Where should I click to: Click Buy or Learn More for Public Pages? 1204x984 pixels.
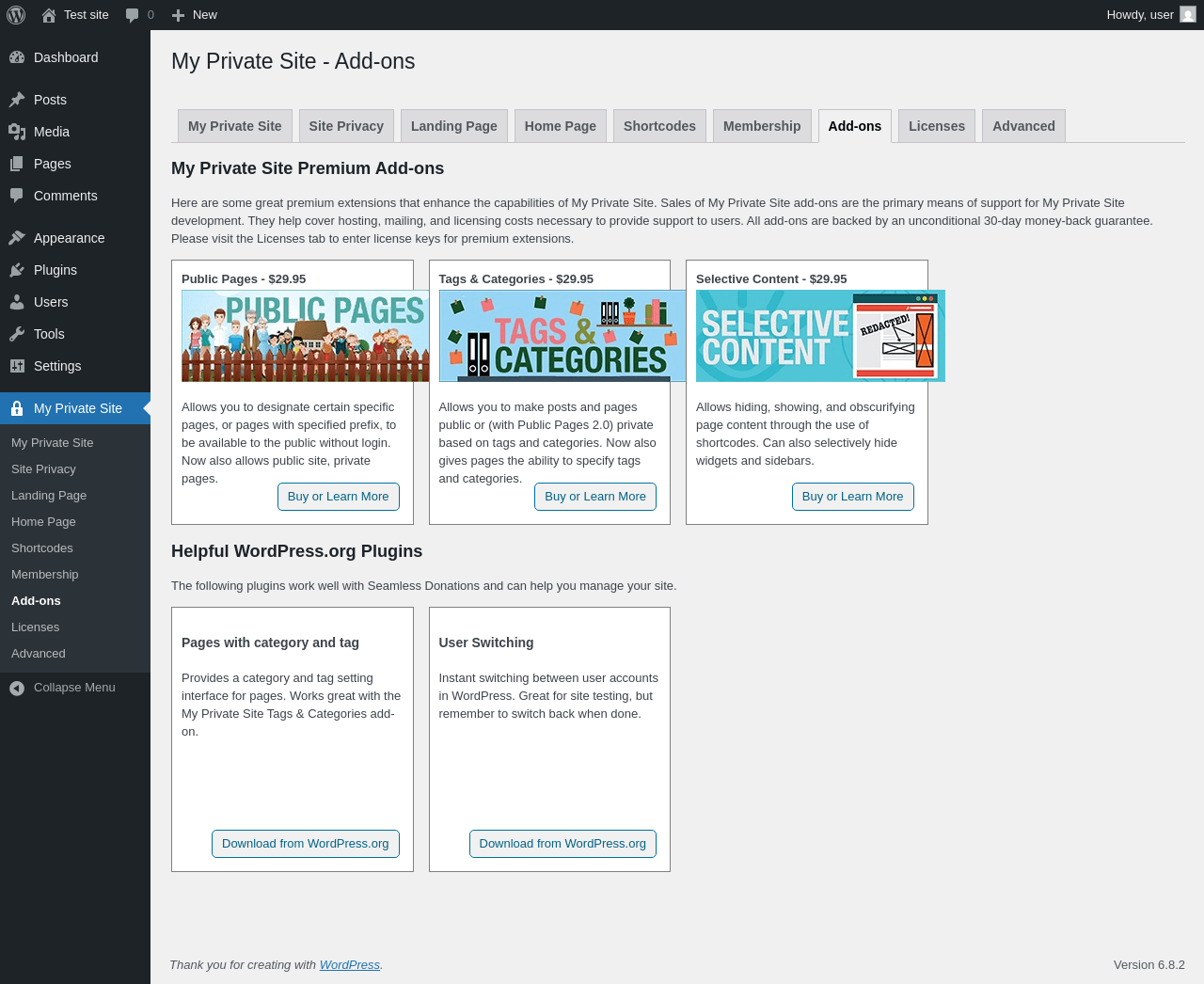tap(339, 497)
